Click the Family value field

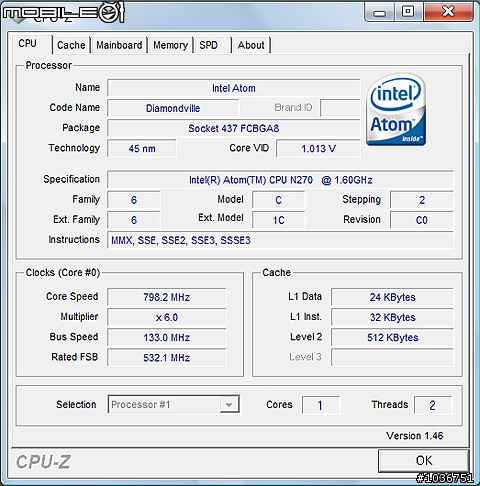point(134,200)
